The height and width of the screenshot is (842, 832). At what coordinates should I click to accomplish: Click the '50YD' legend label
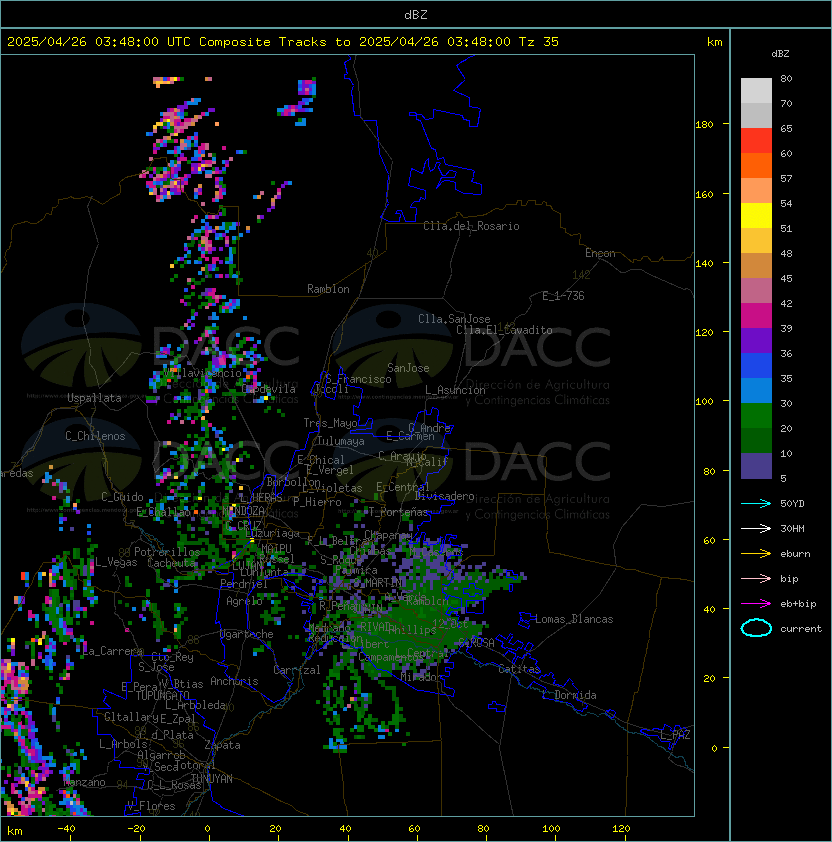792,504
